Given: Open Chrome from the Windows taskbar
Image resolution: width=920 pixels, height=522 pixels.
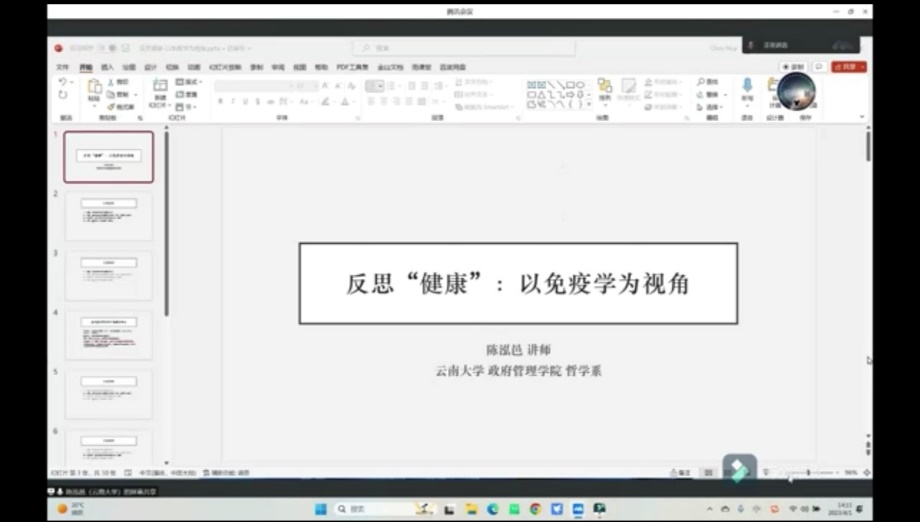Looking at the screenshot, I should 535,509.
